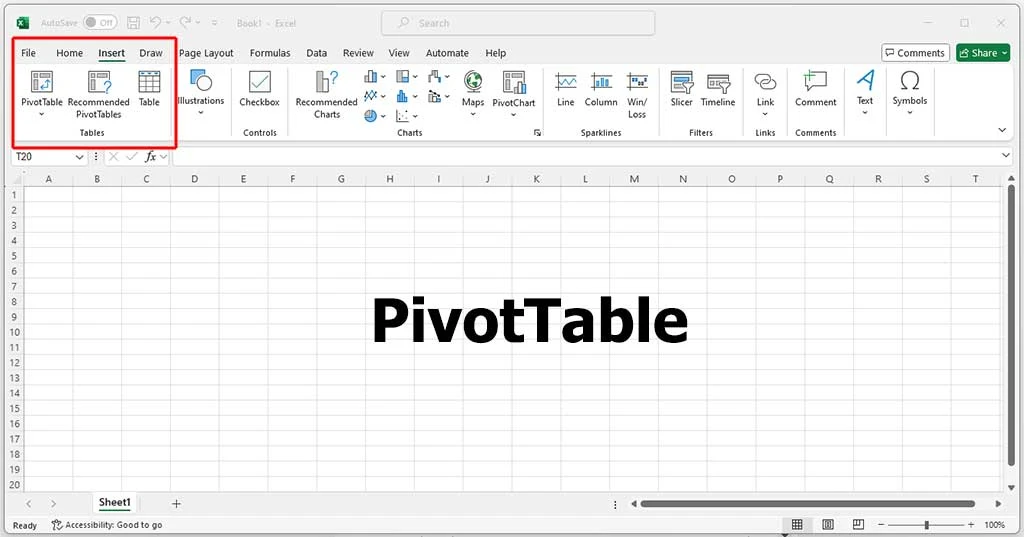Viewport: 1024px width, 537px height.
Task: Select column D header
Action: click(195, 178)
